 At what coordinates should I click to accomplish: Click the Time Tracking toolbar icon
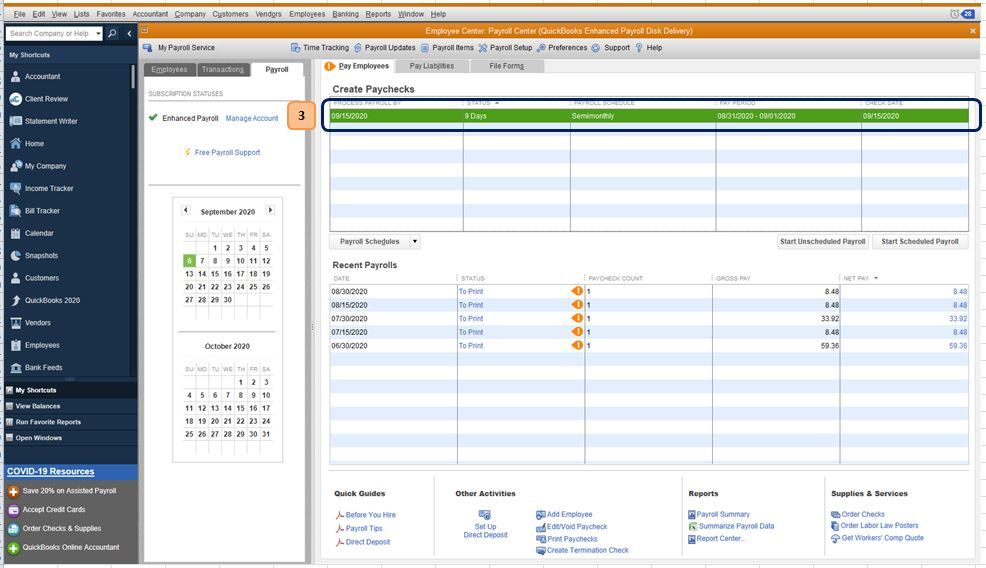click(295, 48)
